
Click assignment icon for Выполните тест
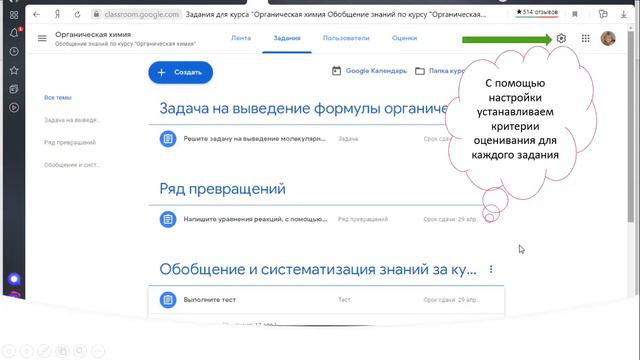tap(168, 300)
